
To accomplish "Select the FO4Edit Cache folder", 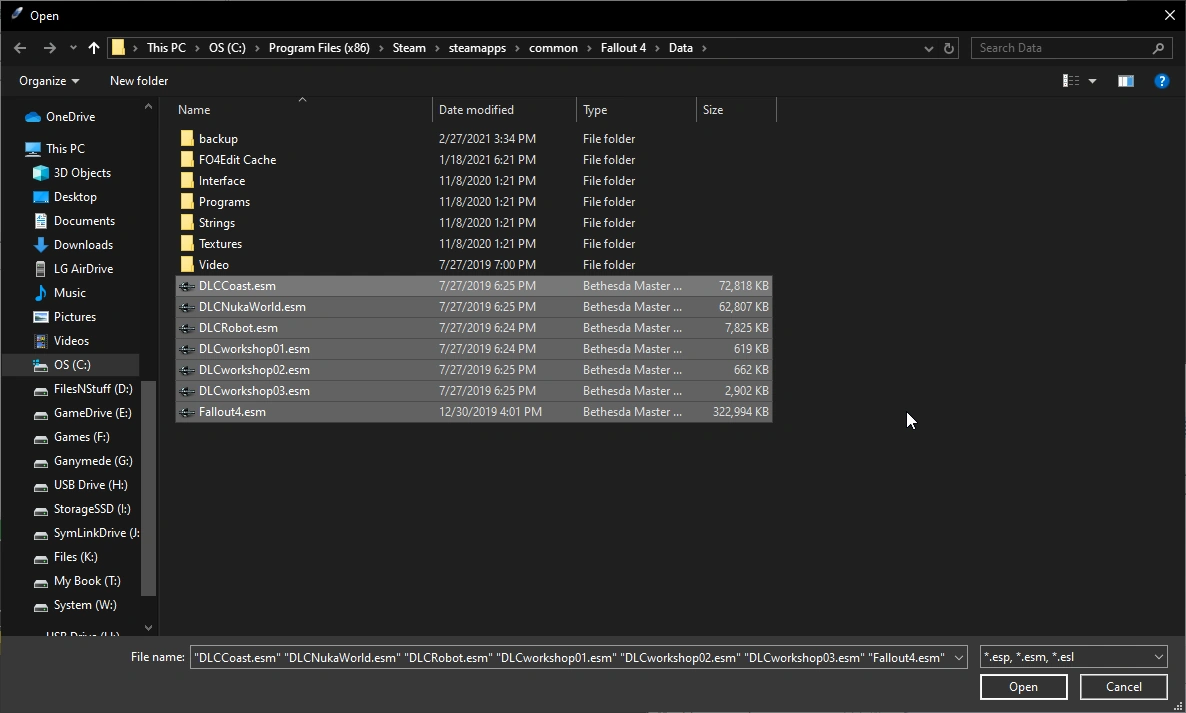I will pyautogui.click(x=238, y=160).
